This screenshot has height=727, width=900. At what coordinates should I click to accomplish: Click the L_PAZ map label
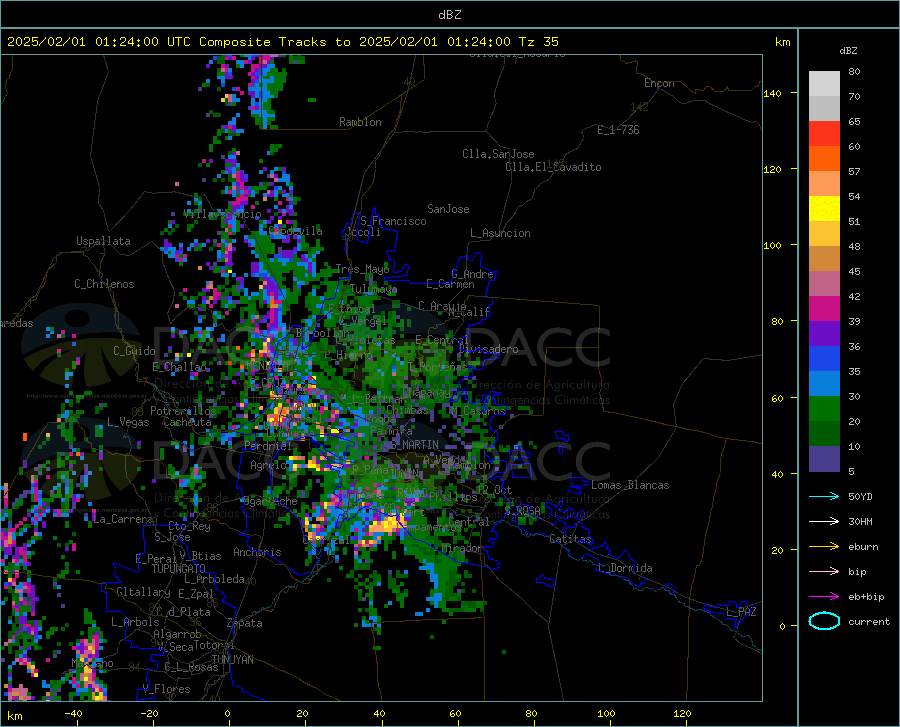[x=741, y=612]
